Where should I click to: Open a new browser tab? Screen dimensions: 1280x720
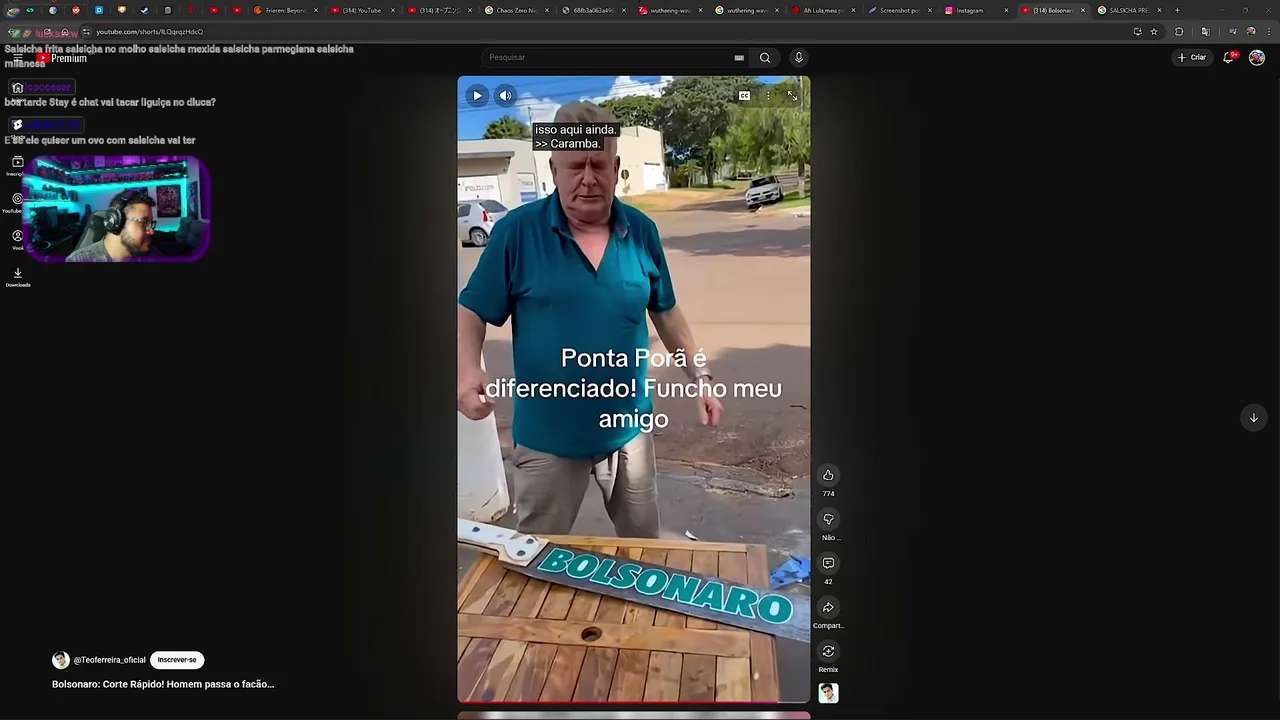tap(1177, 10)
